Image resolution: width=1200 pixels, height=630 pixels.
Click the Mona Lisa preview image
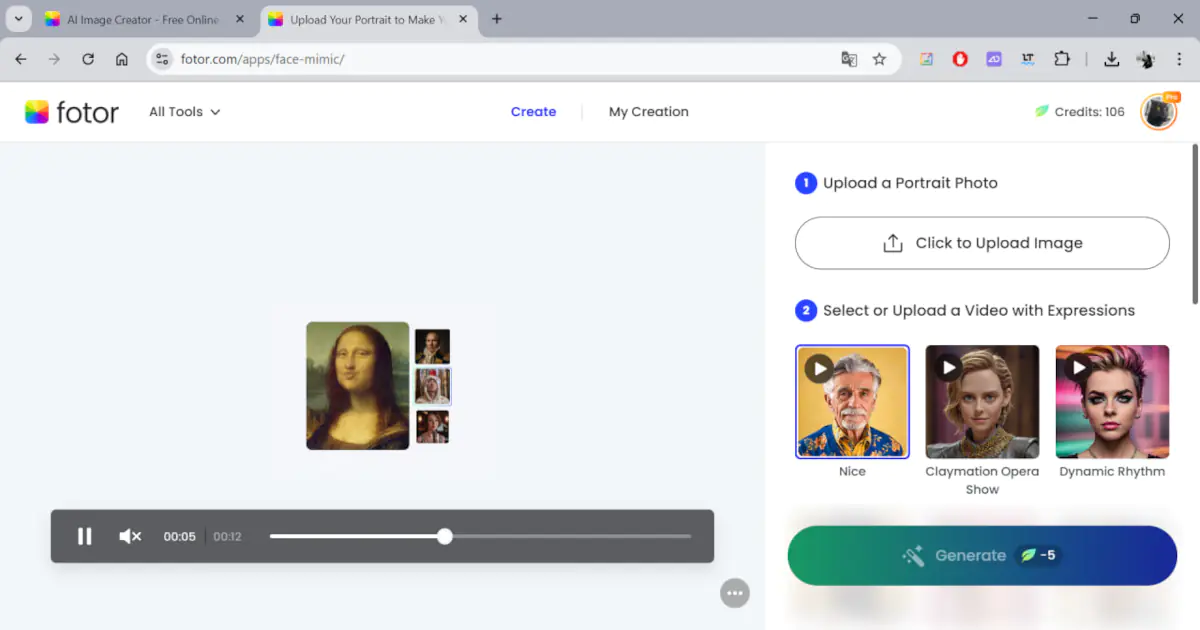[357, 385]
